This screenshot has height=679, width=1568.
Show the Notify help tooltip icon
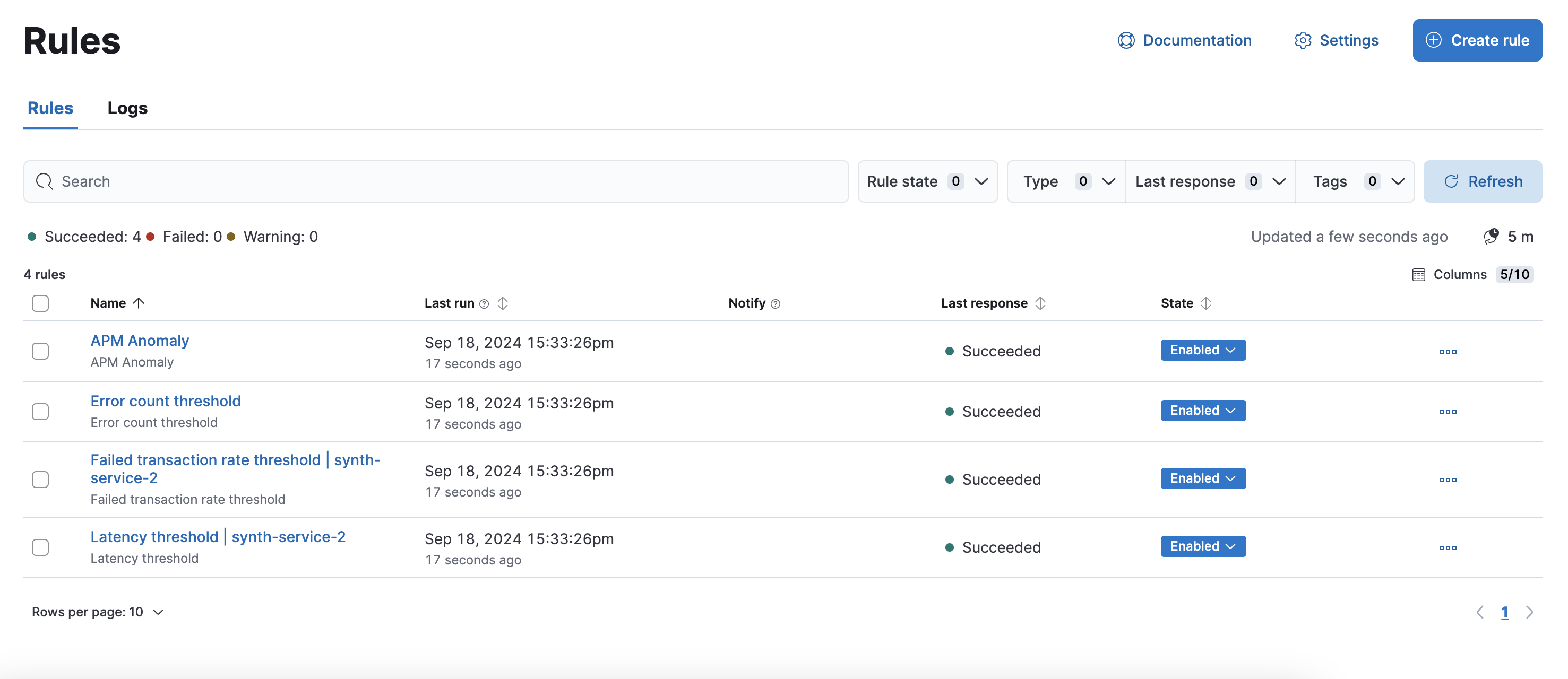click(x=776, y=303)
